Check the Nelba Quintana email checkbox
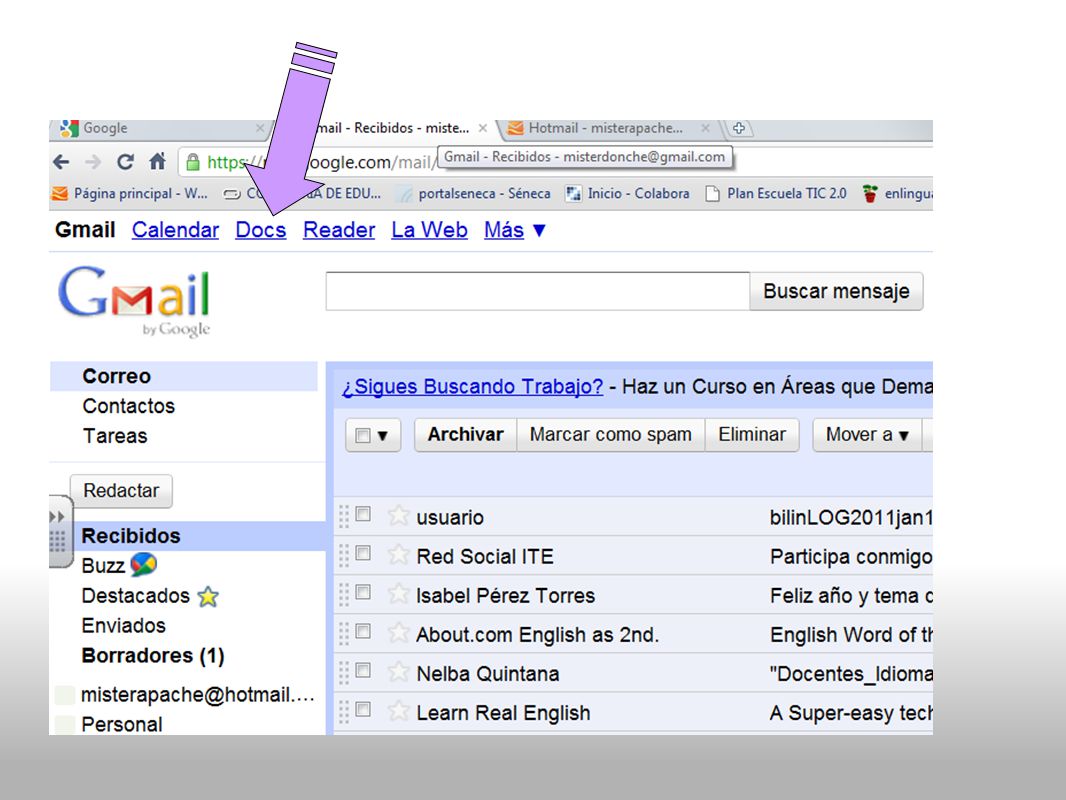 tap(363, 670)
